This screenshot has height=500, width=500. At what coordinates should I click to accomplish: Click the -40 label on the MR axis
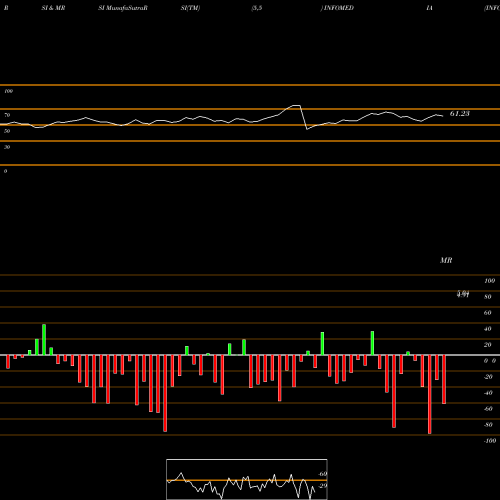(488, 393)
